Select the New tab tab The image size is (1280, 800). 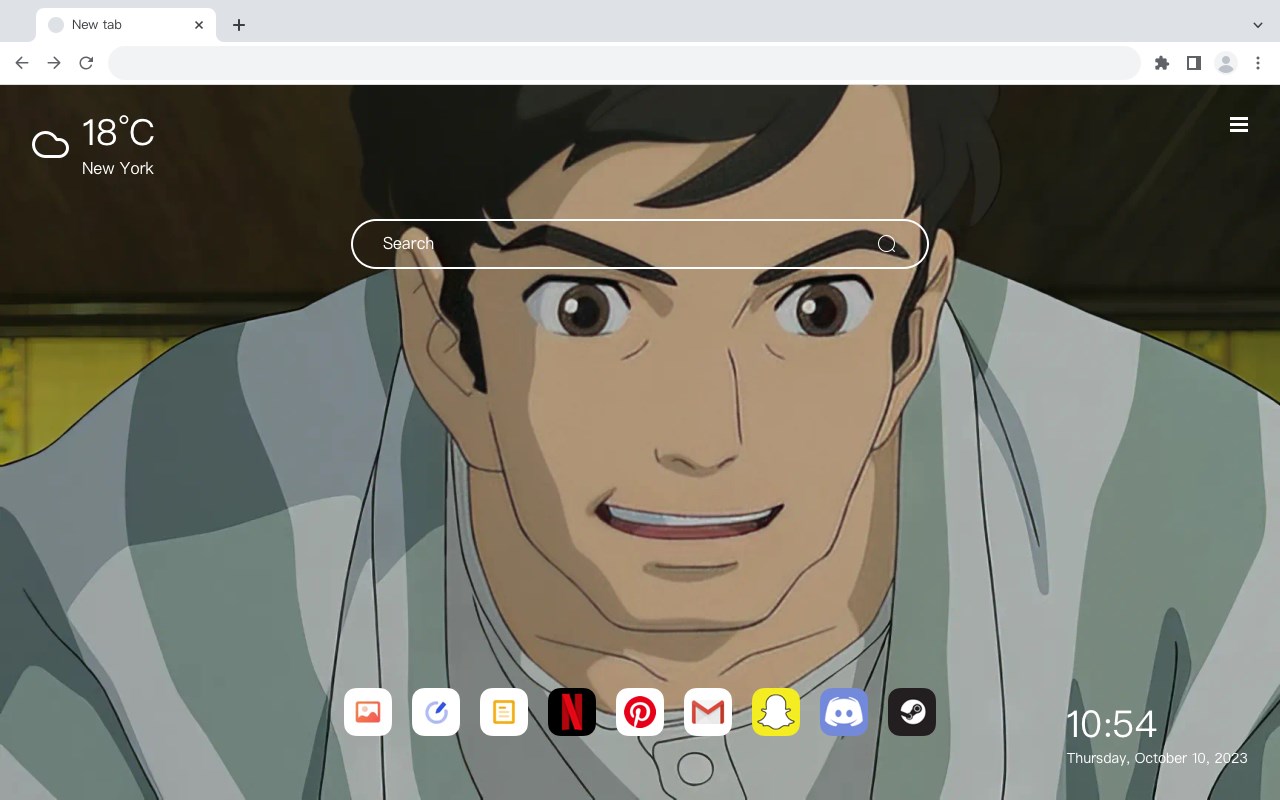(126, 25)
